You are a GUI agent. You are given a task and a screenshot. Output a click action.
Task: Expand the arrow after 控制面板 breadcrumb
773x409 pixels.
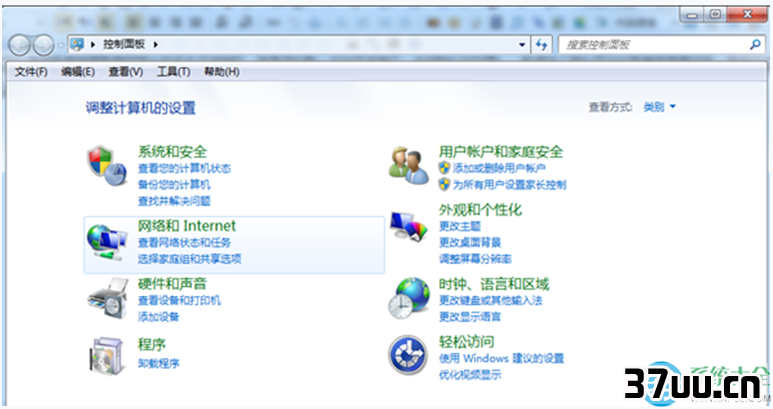[x=156, y=44]
